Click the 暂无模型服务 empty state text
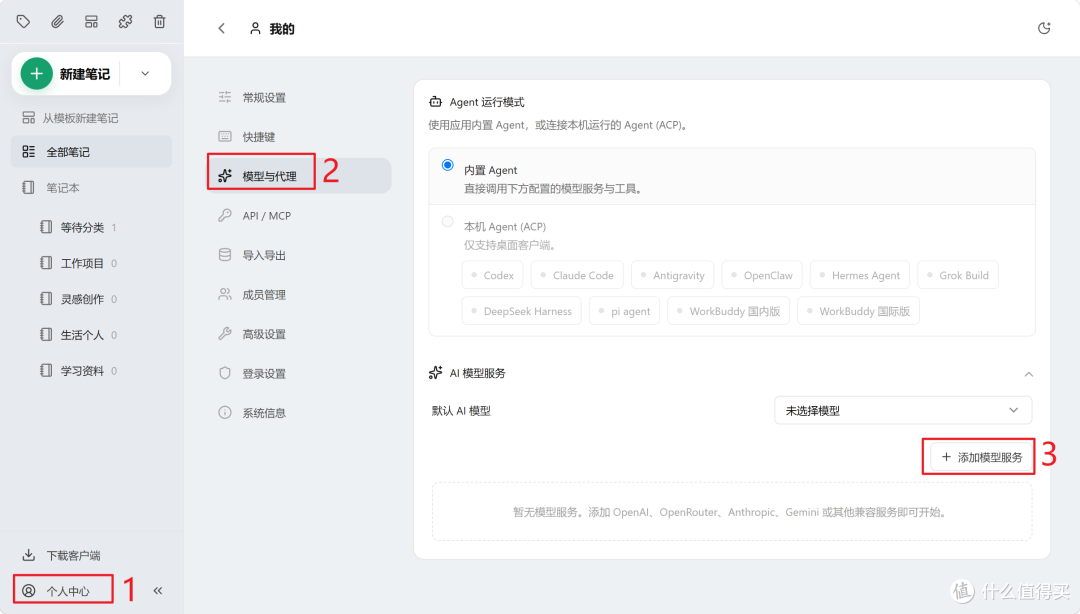Viewport: 1080px width, 614px height. point(731,512)
